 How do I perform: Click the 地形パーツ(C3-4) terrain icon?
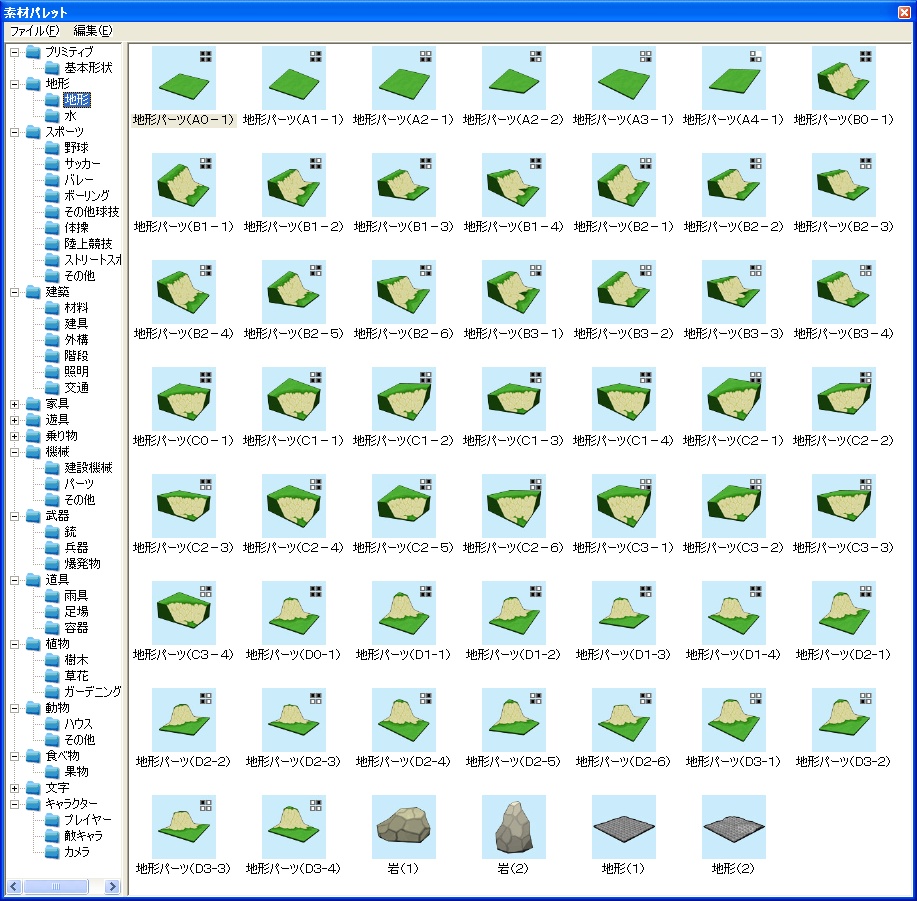184,613
